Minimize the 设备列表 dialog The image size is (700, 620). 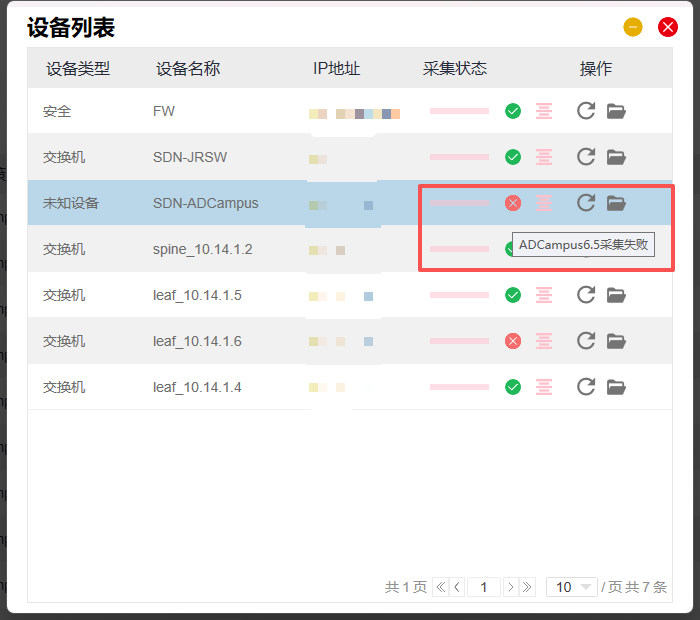pyautogui.click(x=633, y=27)
